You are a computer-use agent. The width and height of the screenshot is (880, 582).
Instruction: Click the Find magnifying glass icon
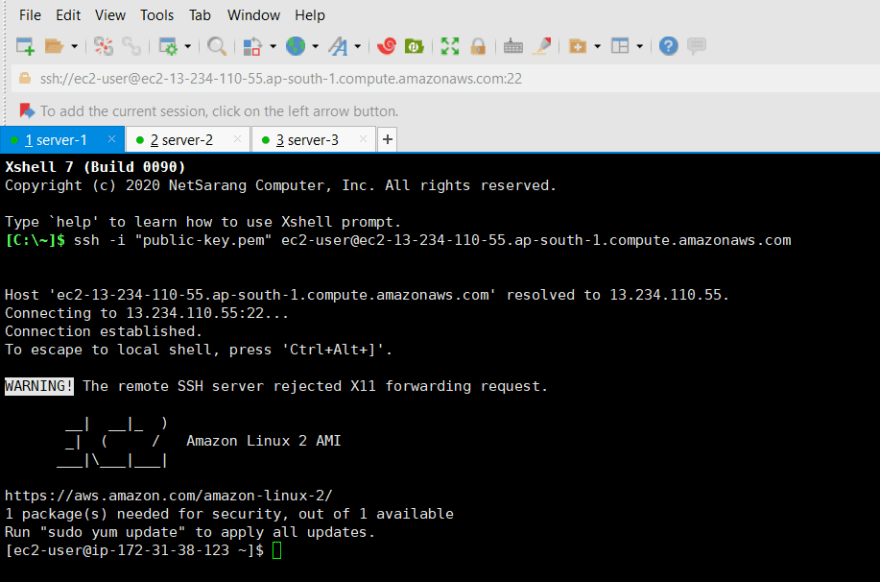click(217, 46)
